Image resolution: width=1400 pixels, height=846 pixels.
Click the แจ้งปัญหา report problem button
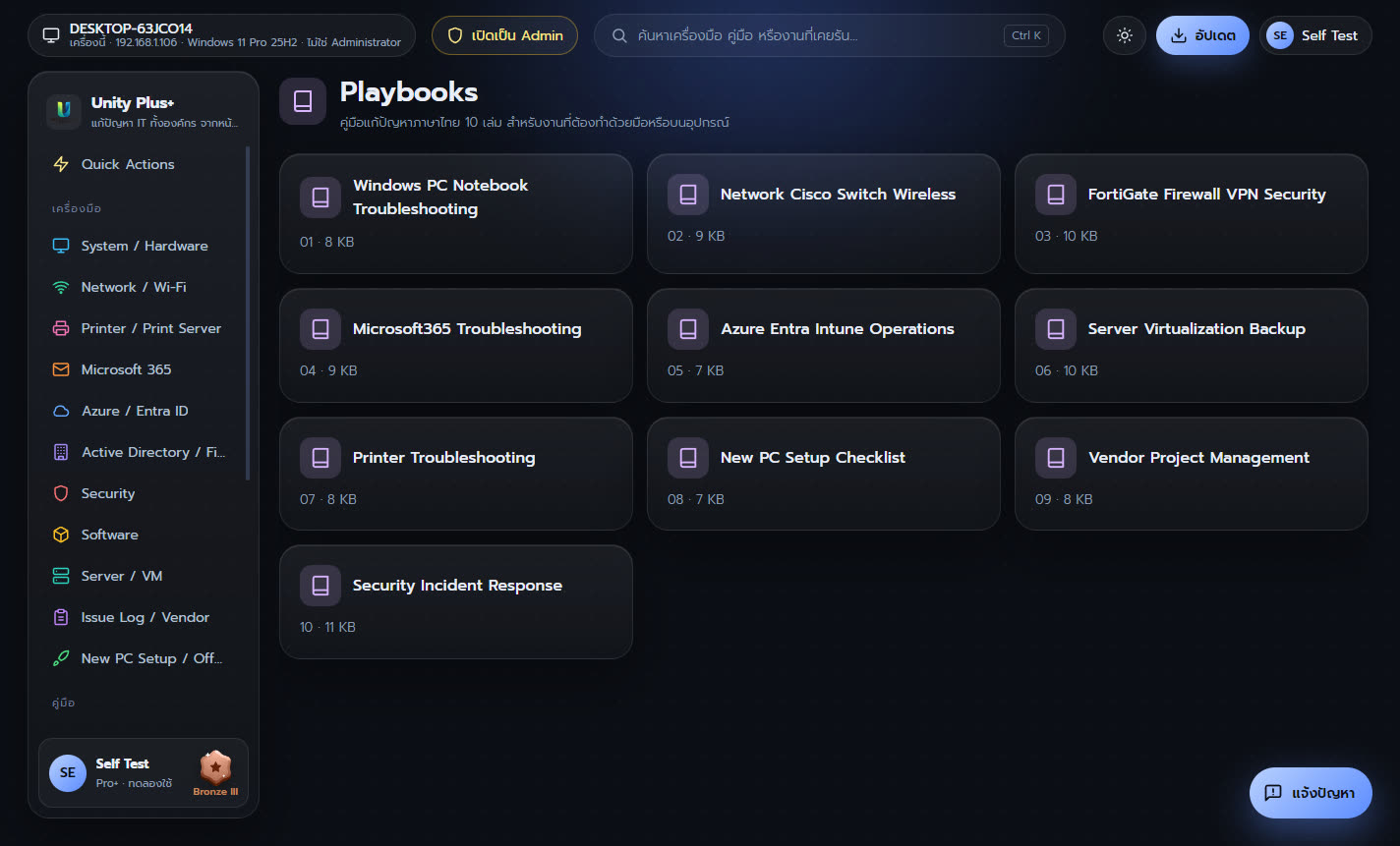[1311, 793]
